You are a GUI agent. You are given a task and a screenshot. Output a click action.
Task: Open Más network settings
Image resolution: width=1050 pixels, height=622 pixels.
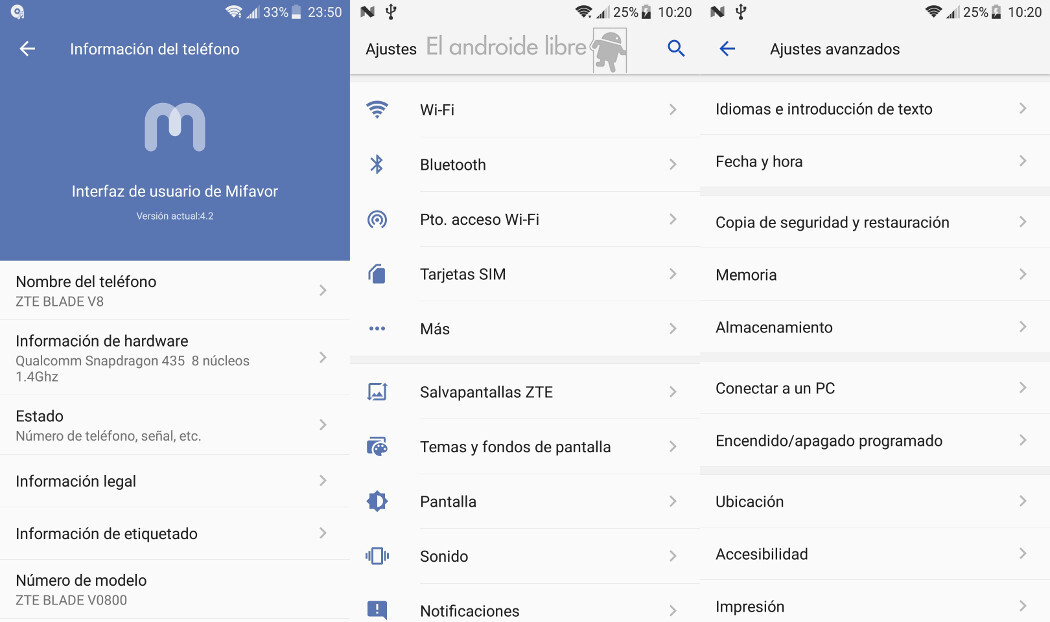[x=525, y=329]
